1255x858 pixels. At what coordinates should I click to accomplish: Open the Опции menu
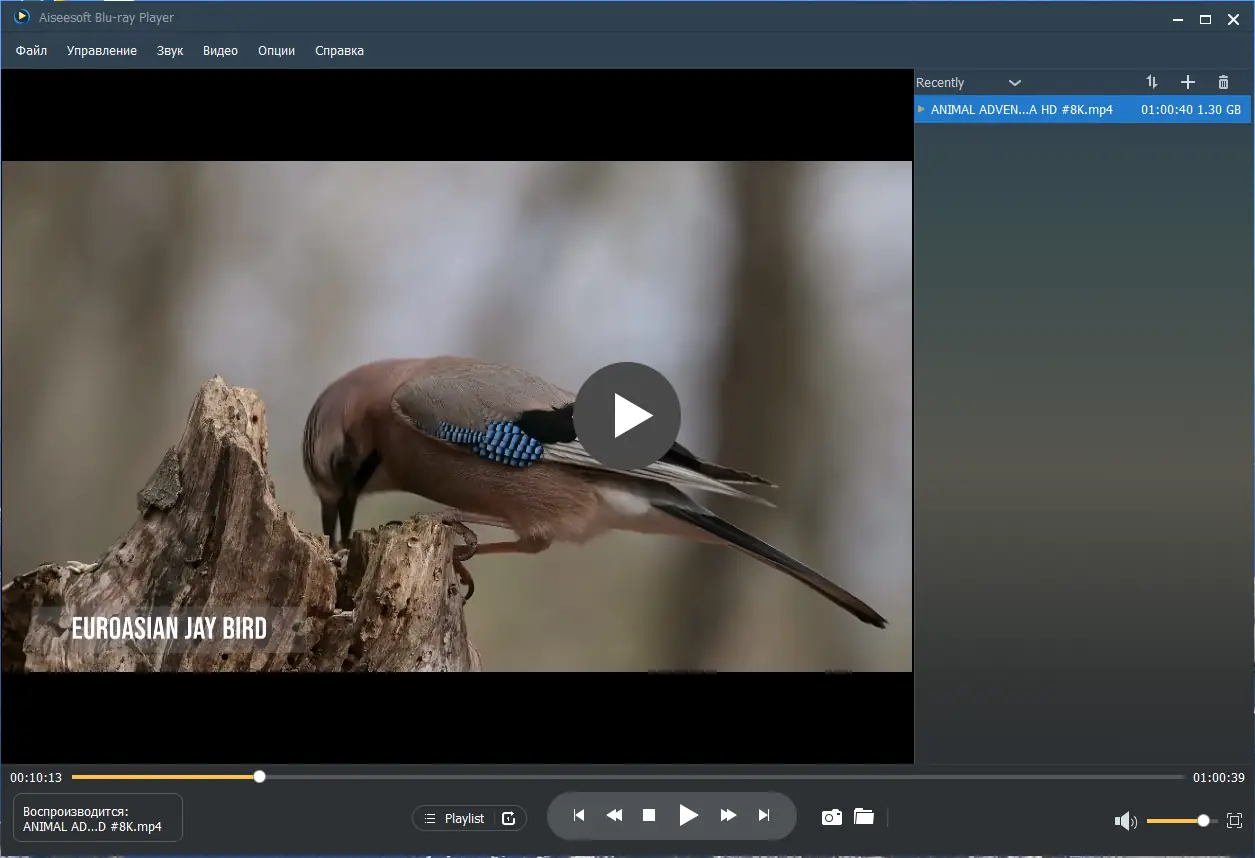(276, 50)
